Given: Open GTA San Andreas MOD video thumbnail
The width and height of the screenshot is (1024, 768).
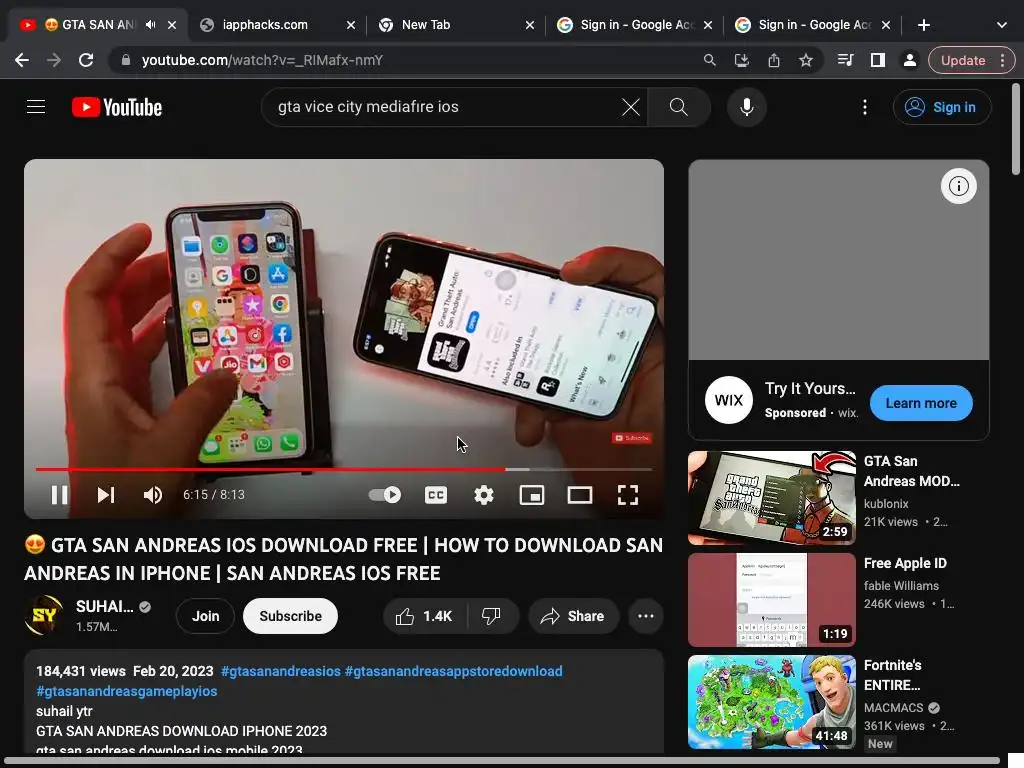Looking at the screenshot, I should point(771,498).
